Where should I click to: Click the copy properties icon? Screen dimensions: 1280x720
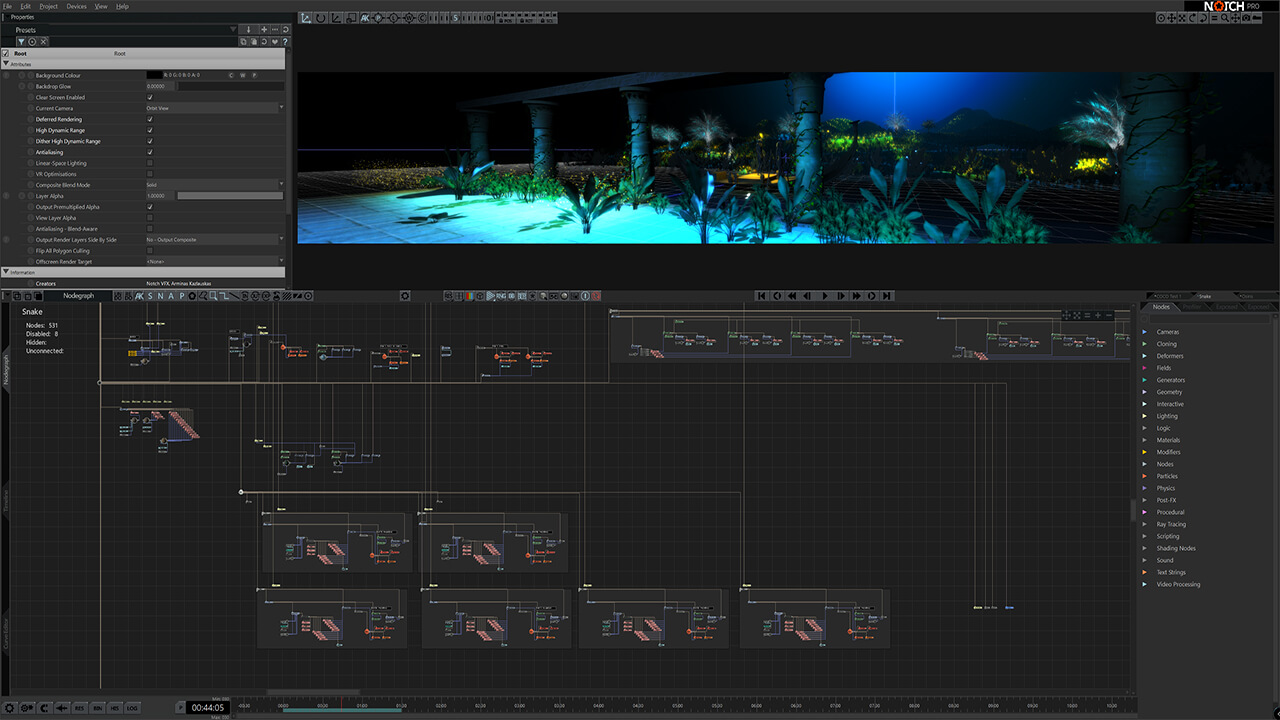(x=244, y=41)
